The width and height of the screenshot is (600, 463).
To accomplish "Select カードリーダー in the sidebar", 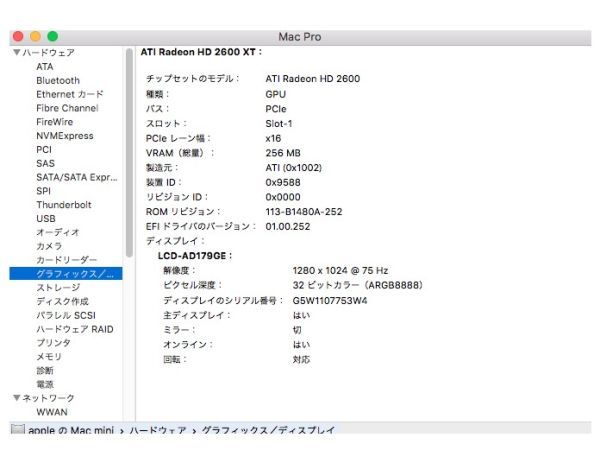I will (x=67, y=260).
